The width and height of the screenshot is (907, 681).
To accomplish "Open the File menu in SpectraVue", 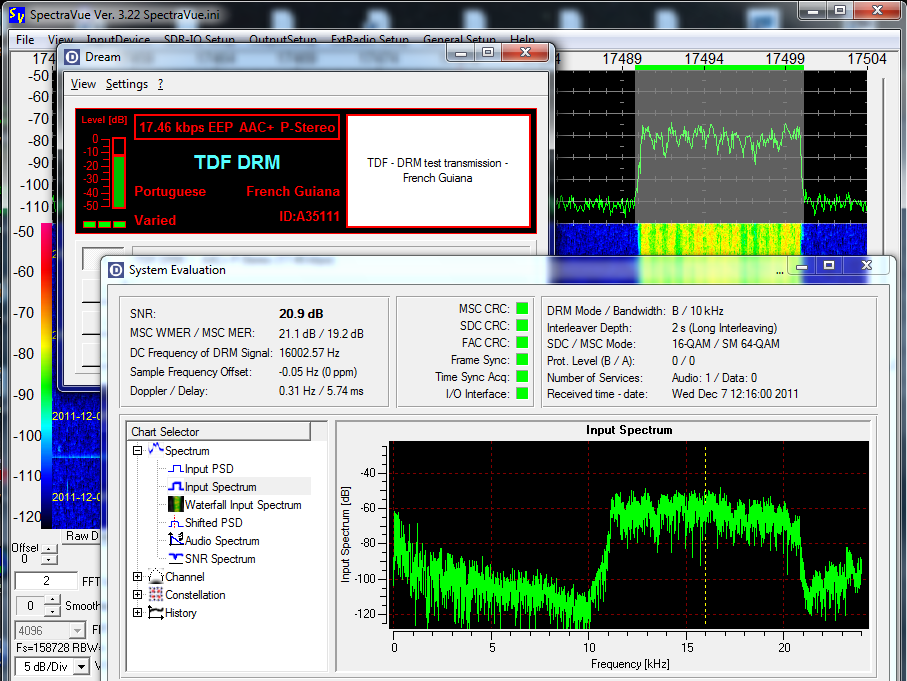I will coord(25,40).
